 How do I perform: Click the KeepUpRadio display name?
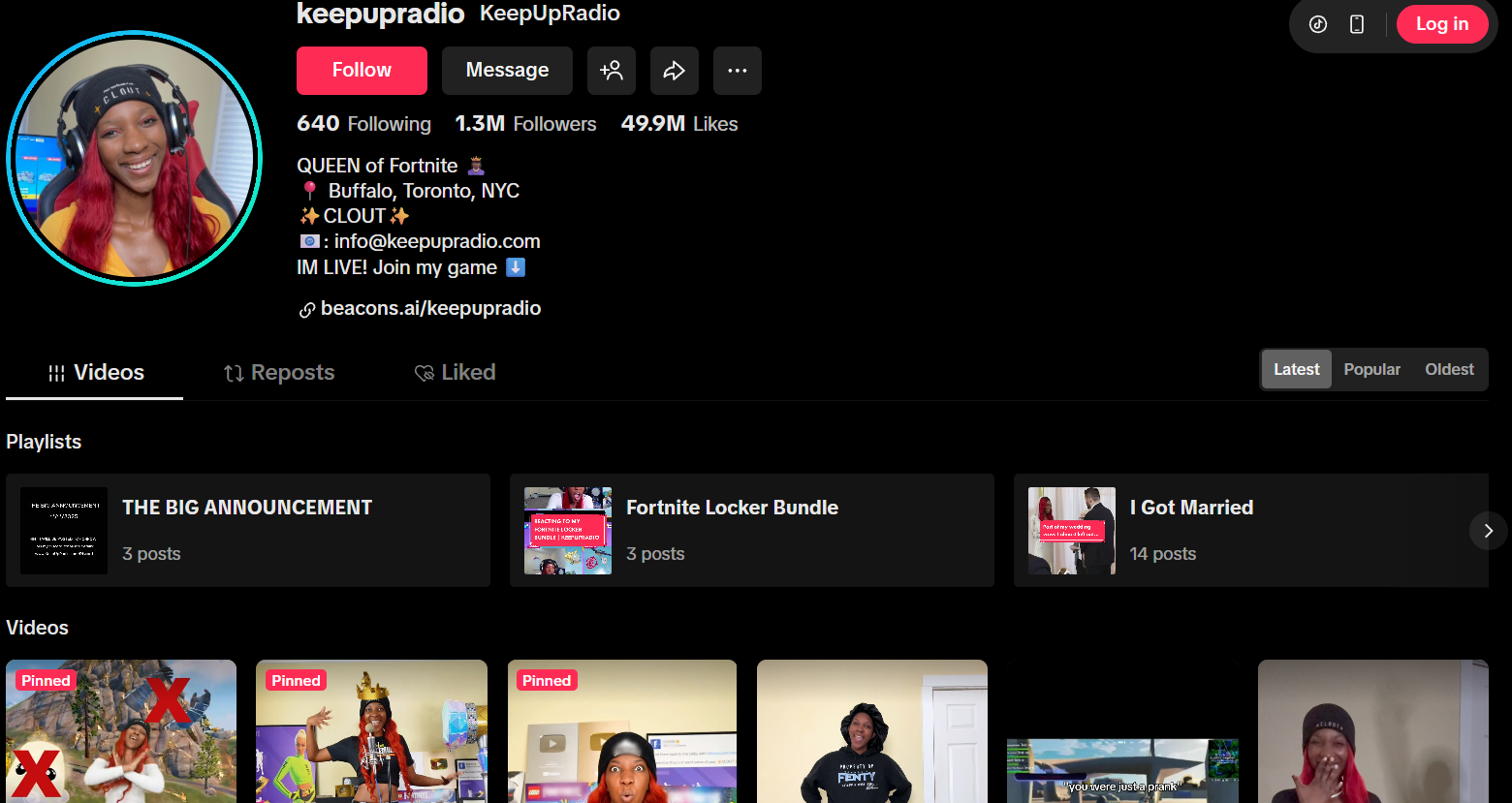coord(550,14)
